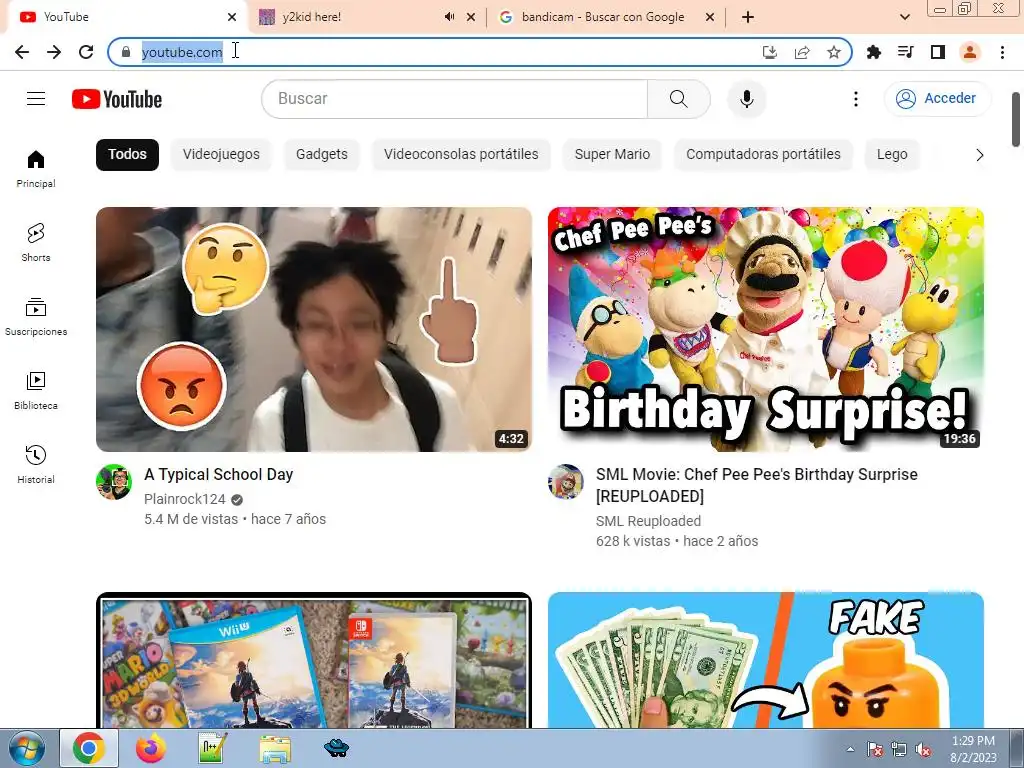Image resolution: width=1024 pixels, height=768 pixels.
Task: Select Videoconsolas portátiles chip
Action: coord(461,155)
